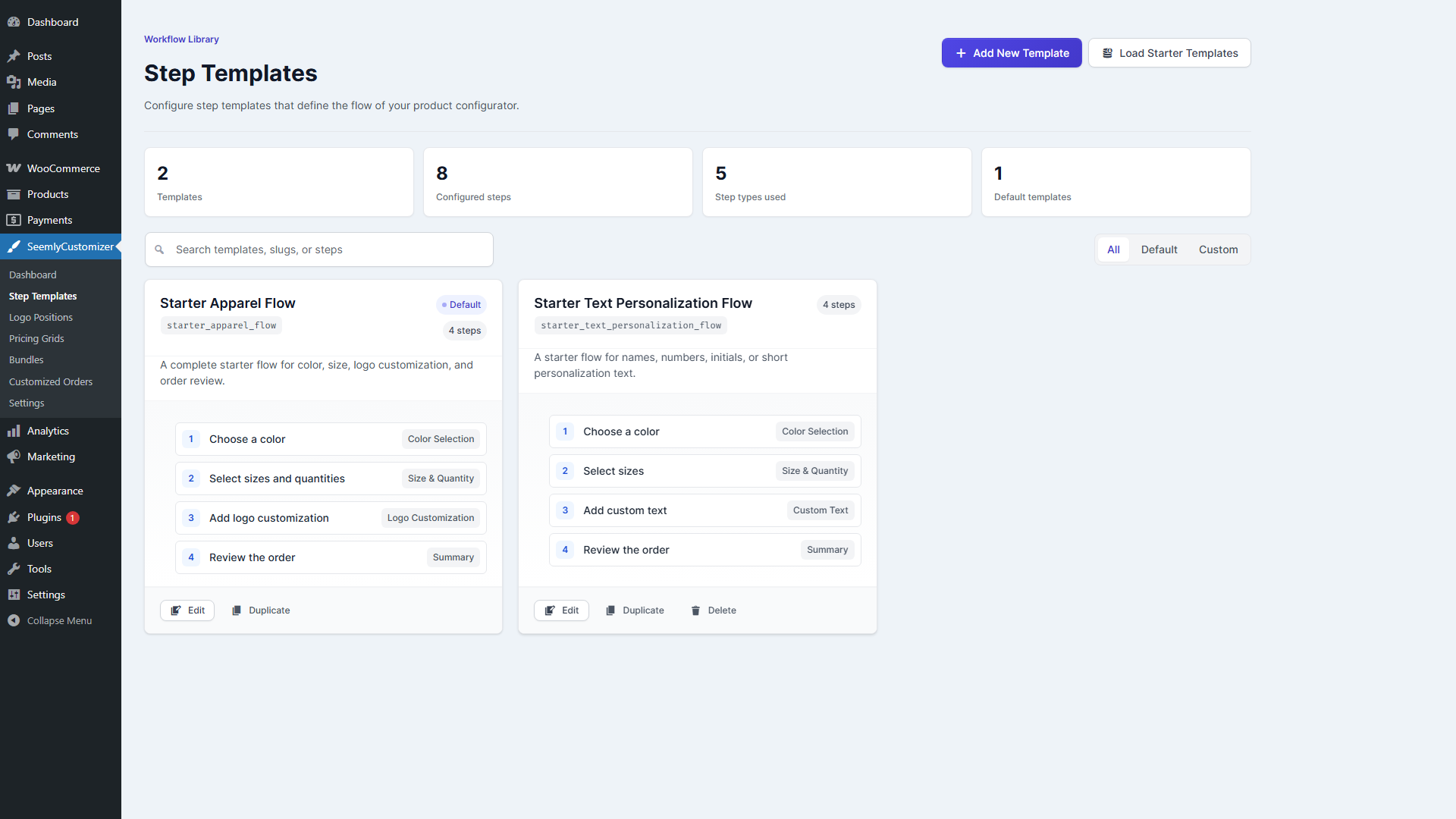
Task: Click the WordPress Settings sliders icon
Action: click(x=14, y=595)
